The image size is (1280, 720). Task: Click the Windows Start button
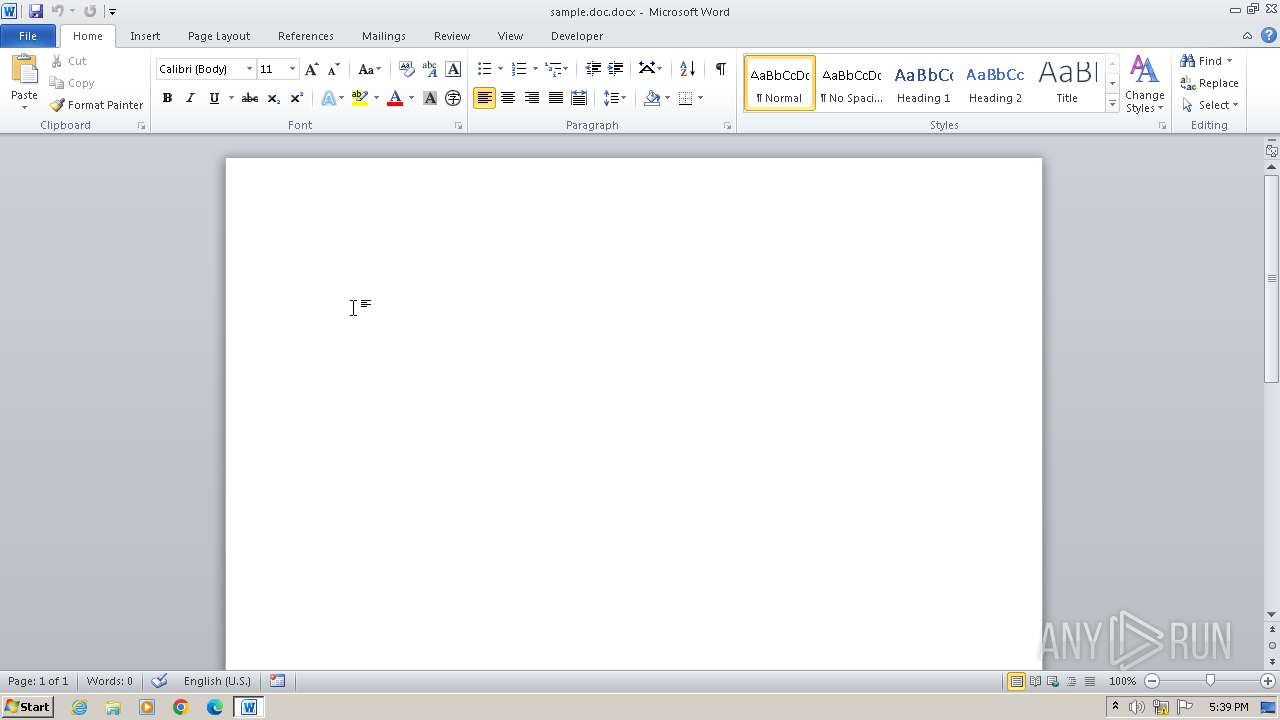click(x=27, y=707)
